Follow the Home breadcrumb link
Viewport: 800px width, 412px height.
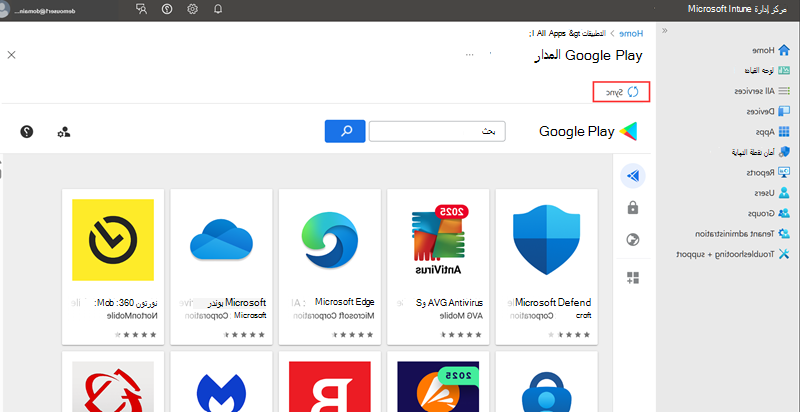coord(631,34)
